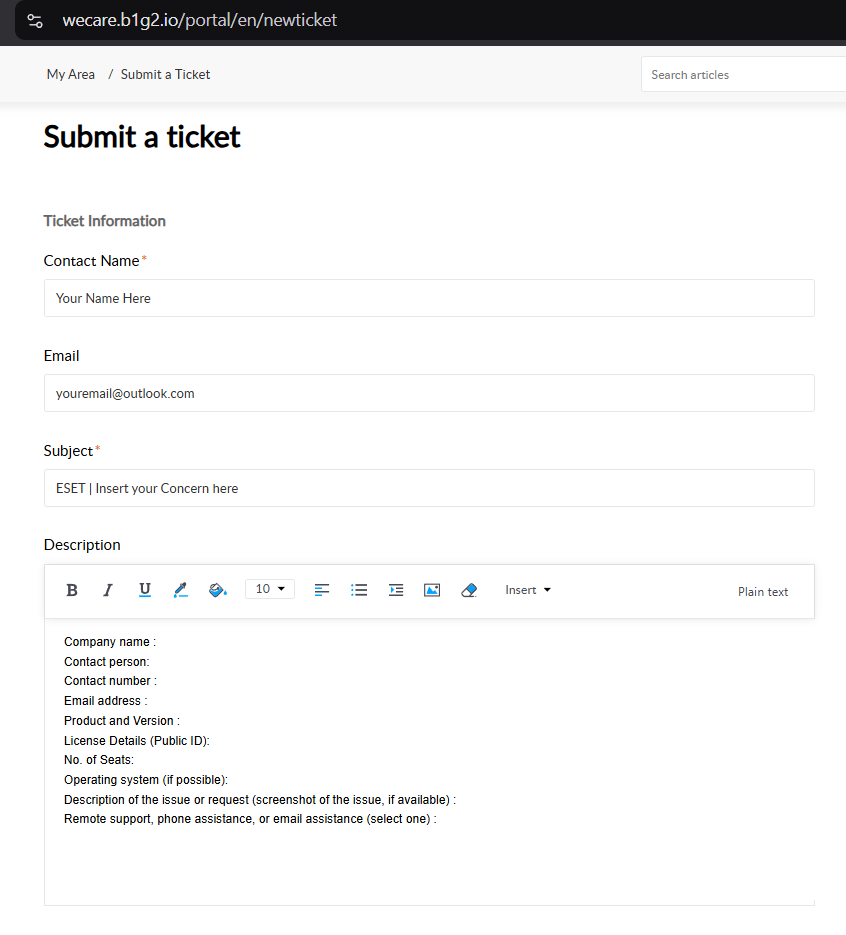Image resolution: width=846 pixels, height=935 pixels.
Task: Open the font color picker icon
Action: coord(181,590)
